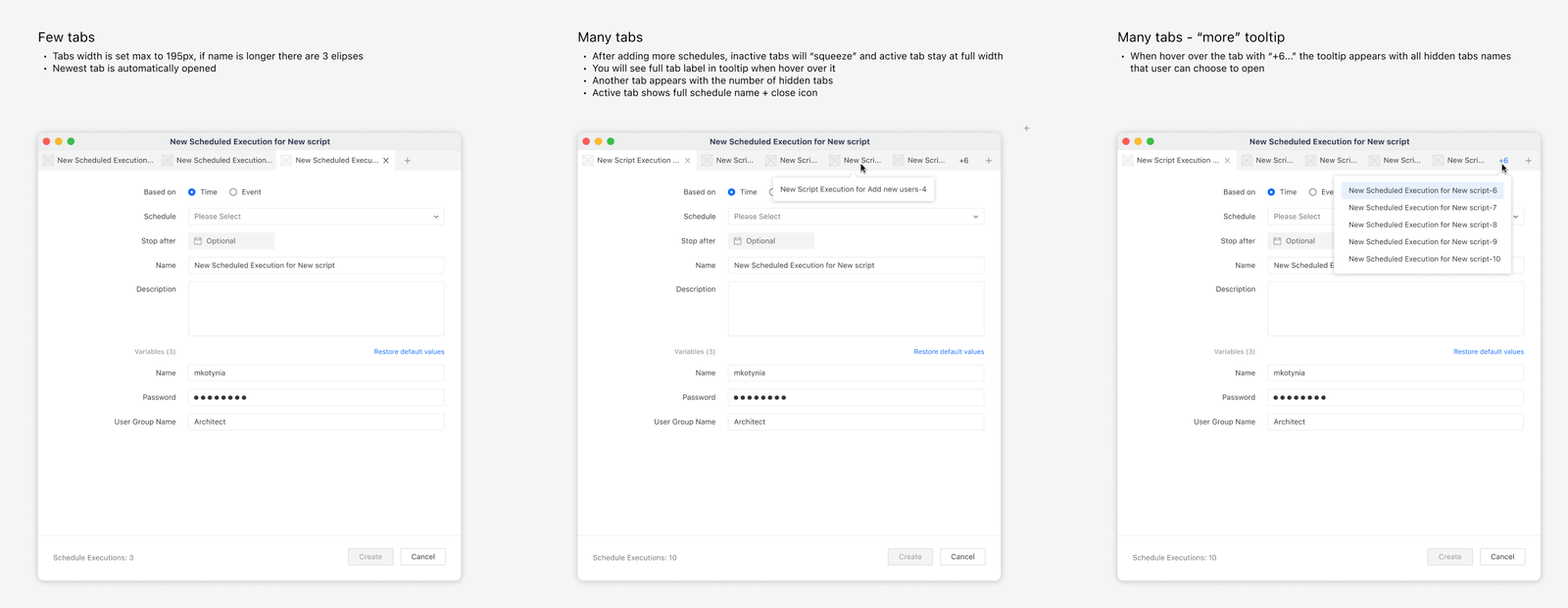Select the Event radio in the more tooltip window
The height and width of the screenshot is (608, 1568).
[x=1312, y=192]
